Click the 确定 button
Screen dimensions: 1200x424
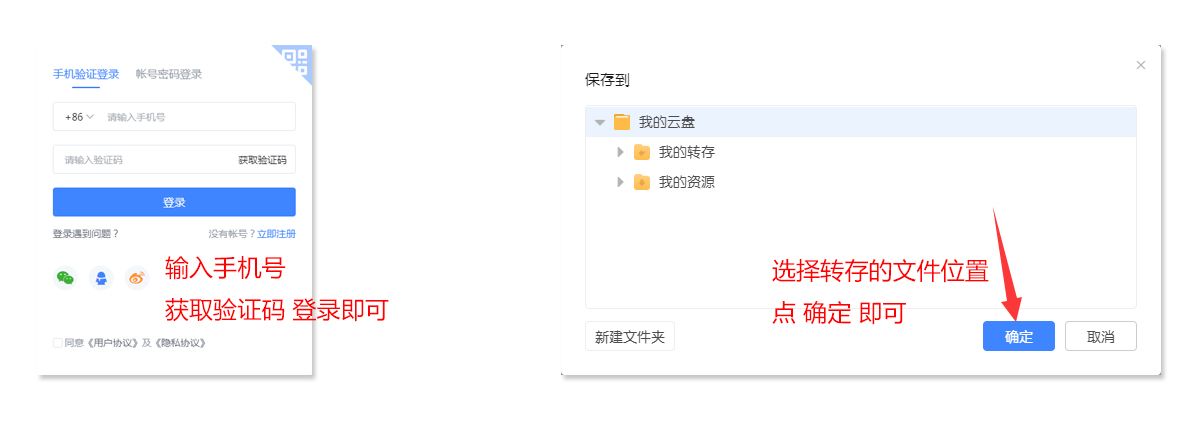[1018, 337]
